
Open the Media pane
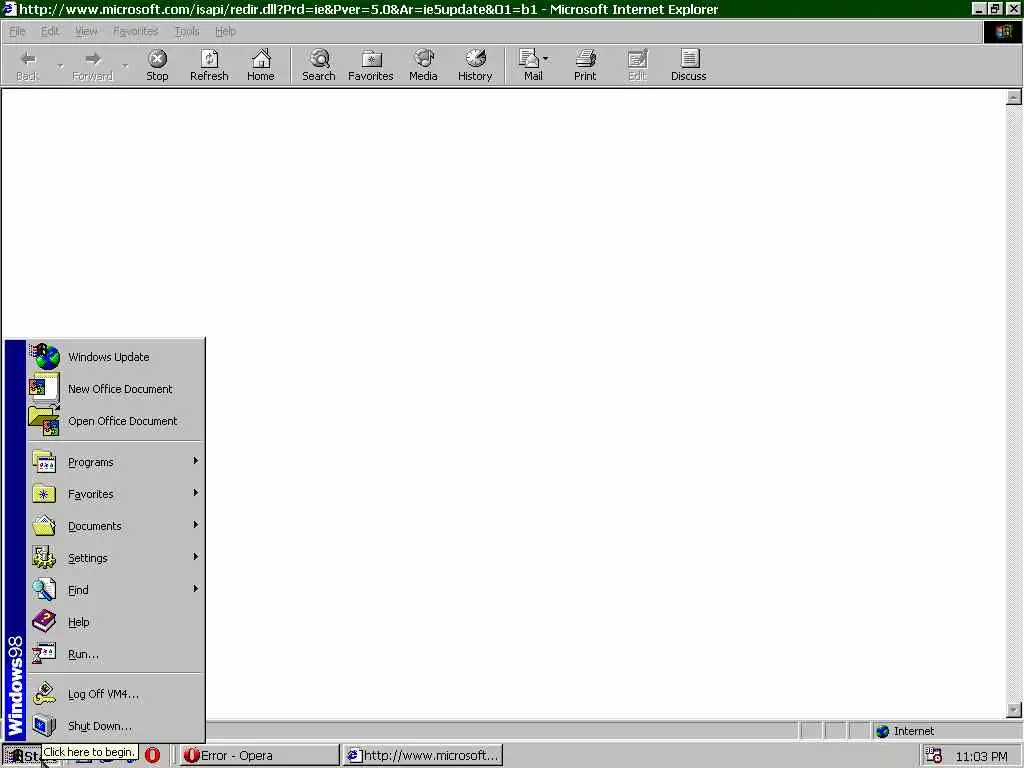pos(423,65)
